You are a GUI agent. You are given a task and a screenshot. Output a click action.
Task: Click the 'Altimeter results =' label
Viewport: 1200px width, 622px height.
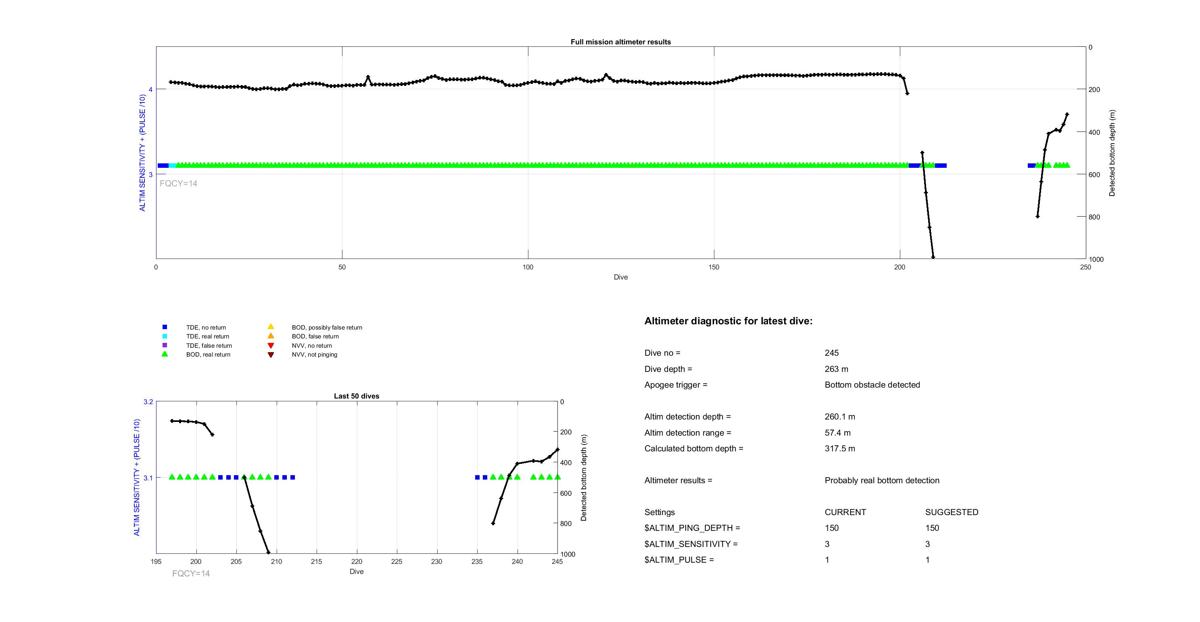pyautogui.click(x=679, y=481)
